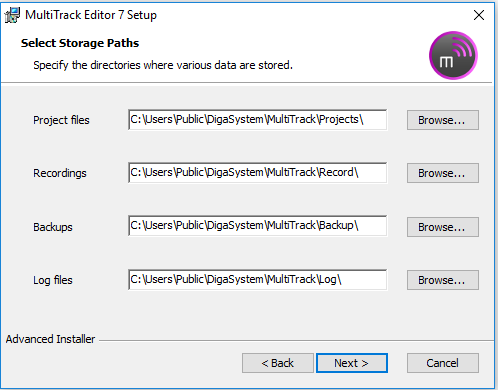The height and width of the screenshot is (390, 498).
Task: Click the Backups label
Action: [53, 227]
